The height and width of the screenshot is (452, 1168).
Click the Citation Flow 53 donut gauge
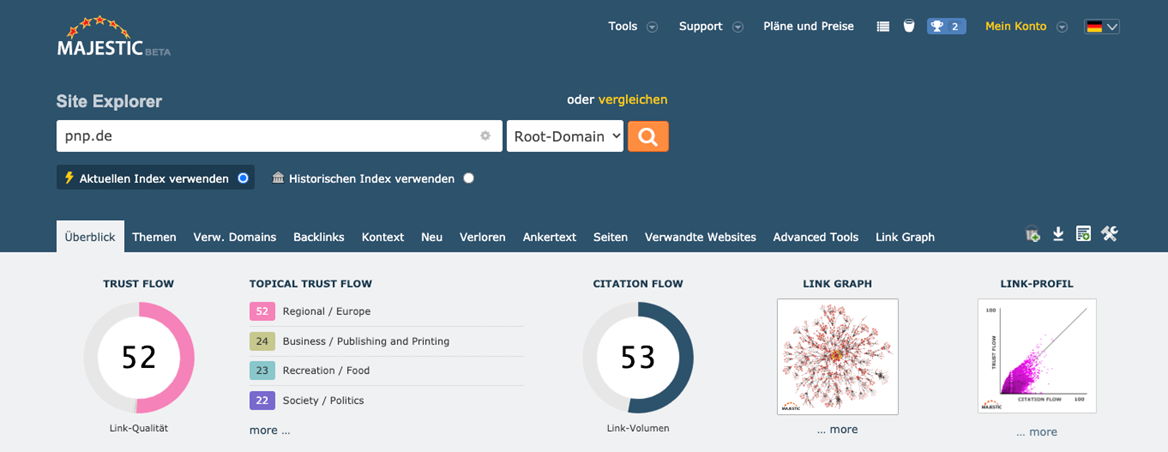tap(638, 357)
